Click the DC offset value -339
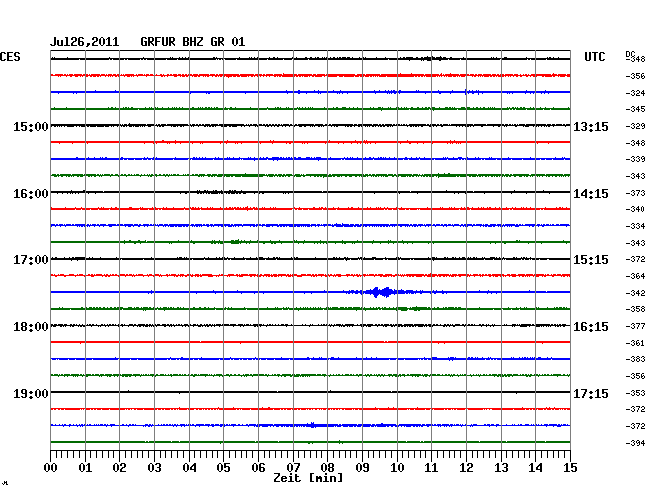Viewport: 650px width, 494px height. click(635, 159)
